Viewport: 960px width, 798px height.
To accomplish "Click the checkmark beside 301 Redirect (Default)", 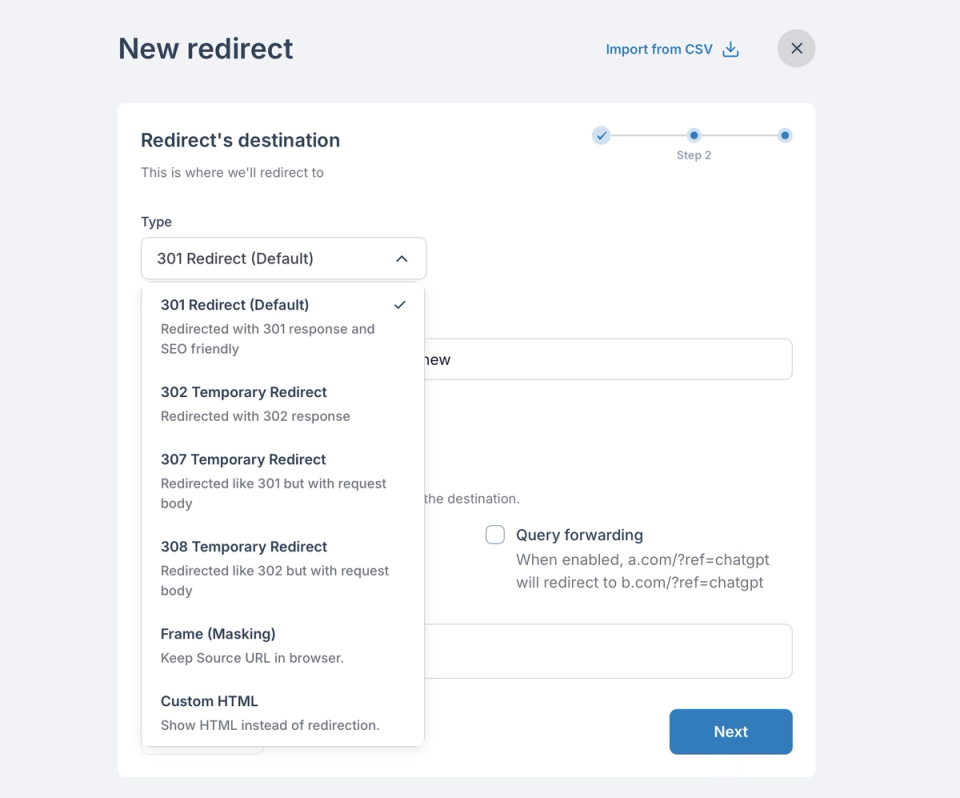I will pyautogui.click(x=400, y=305).
